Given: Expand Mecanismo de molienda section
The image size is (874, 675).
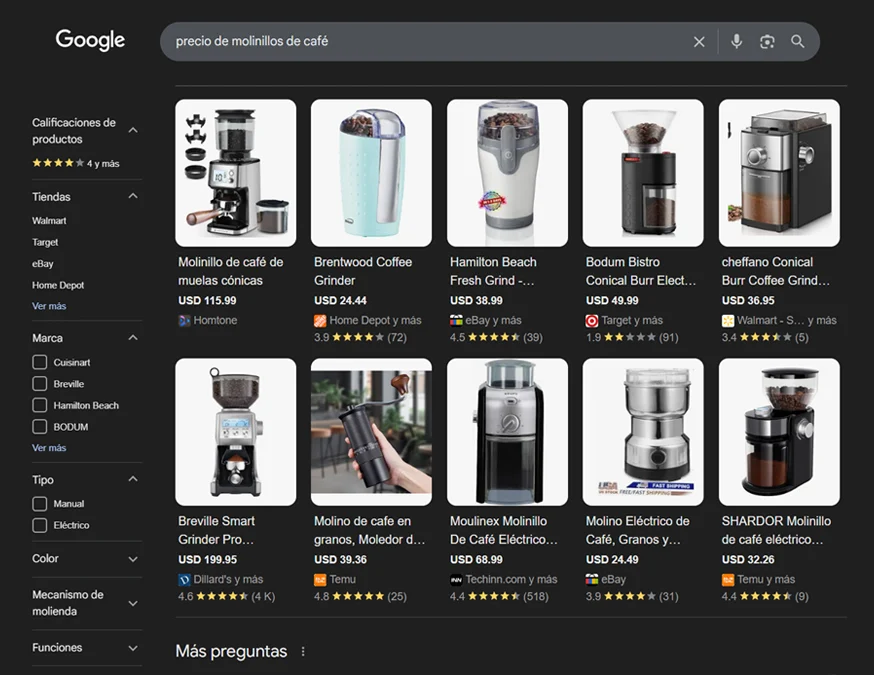Looking at the screenshot, I should 133,603.
